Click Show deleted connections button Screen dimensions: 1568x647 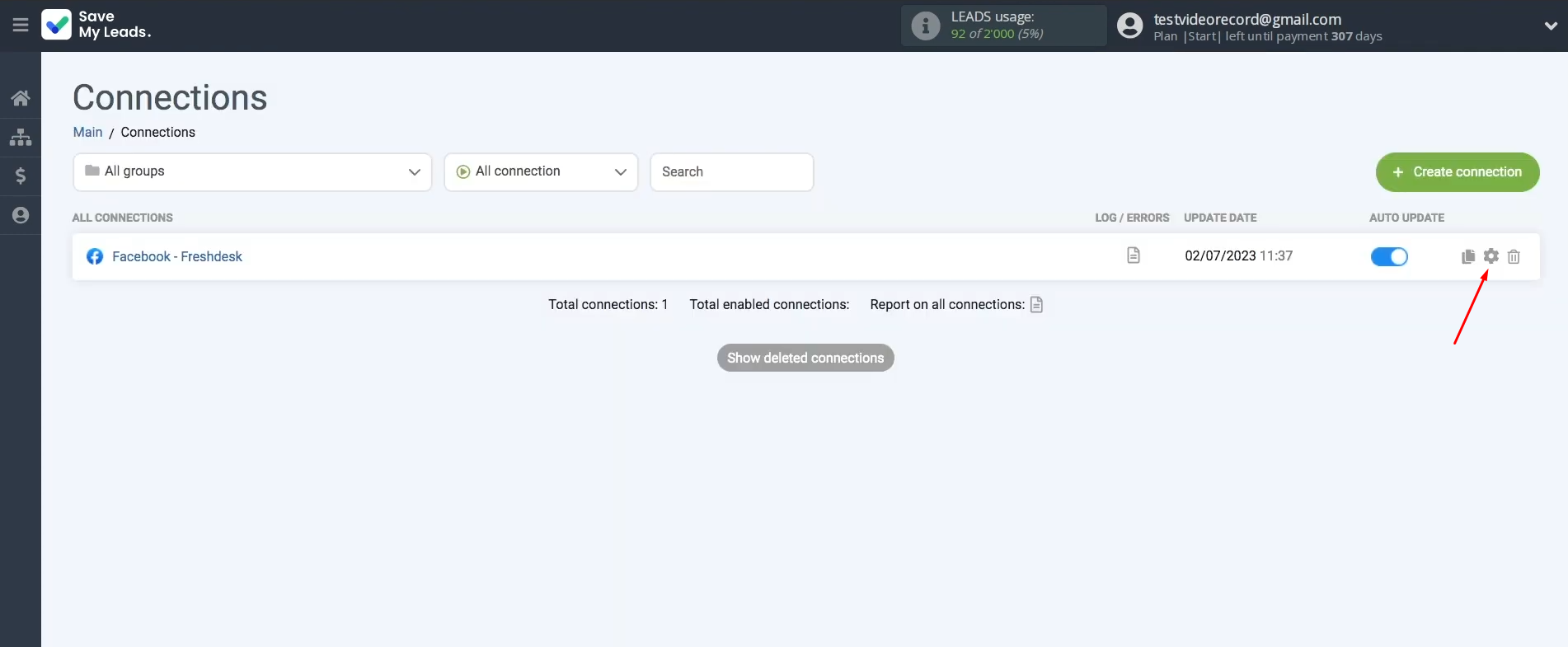click(805, 358)
